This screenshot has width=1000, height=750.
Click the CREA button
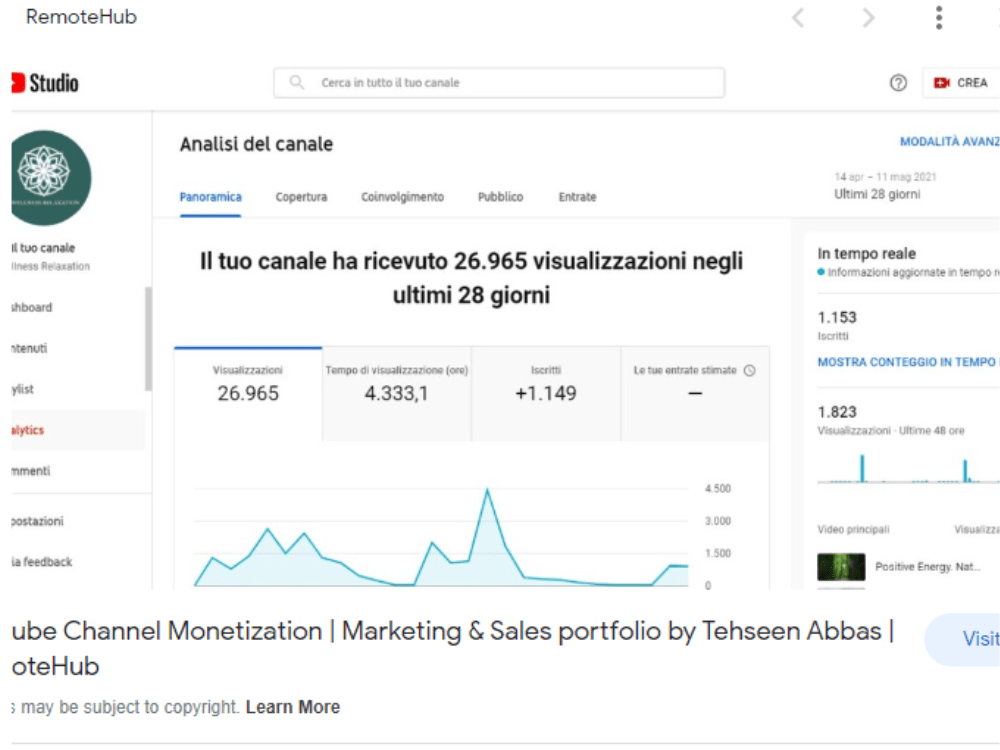click(x=960, y=83)
